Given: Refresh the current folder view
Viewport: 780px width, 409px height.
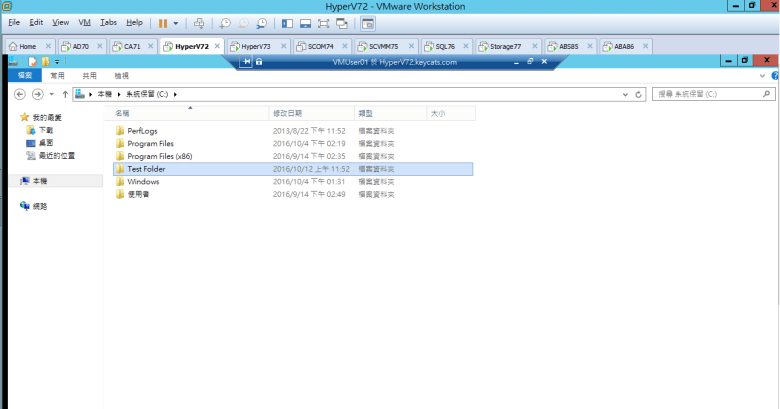Looking at the screenshot, I should click(639, 94).
